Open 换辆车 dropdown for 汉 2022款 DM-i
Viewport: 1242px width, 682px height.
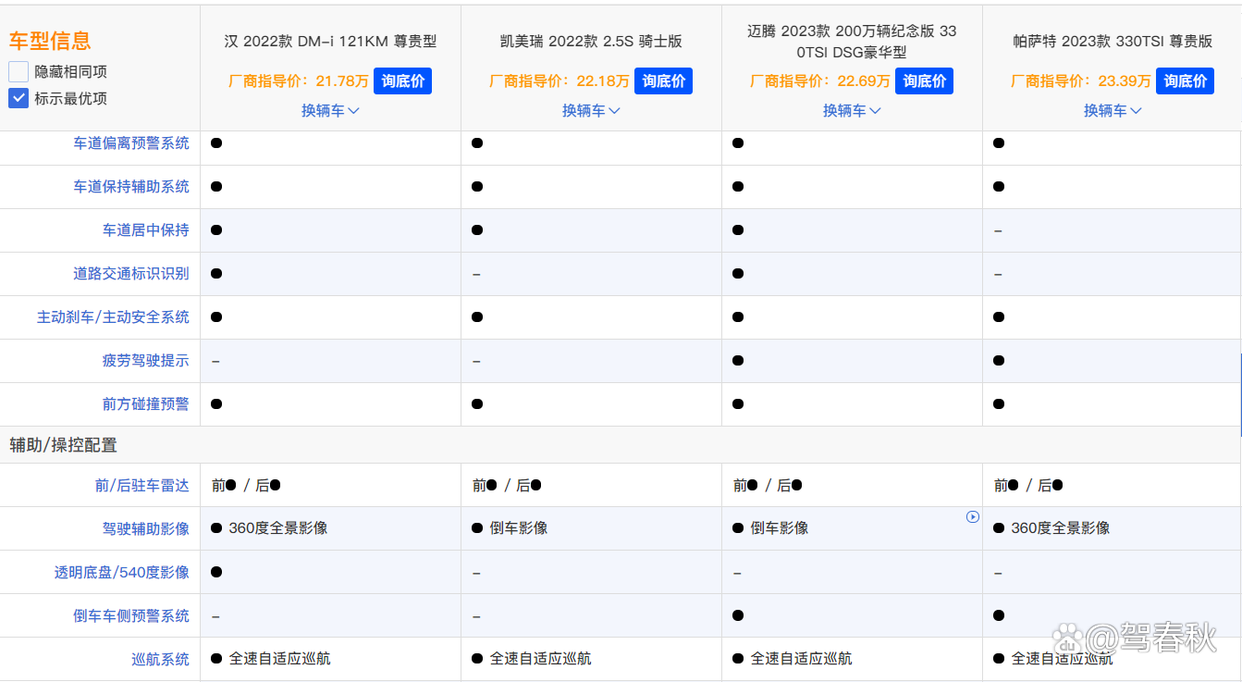click(330, 111)
